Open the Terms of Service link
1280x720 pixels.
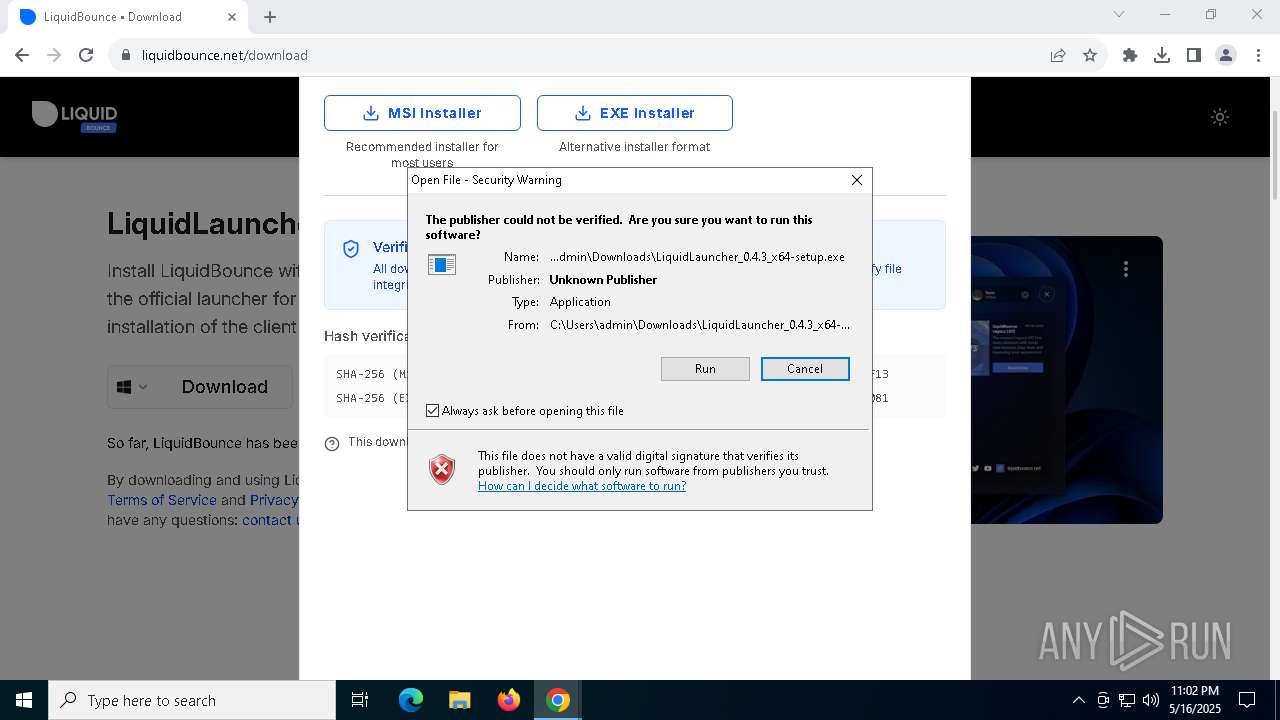point(162,500)
